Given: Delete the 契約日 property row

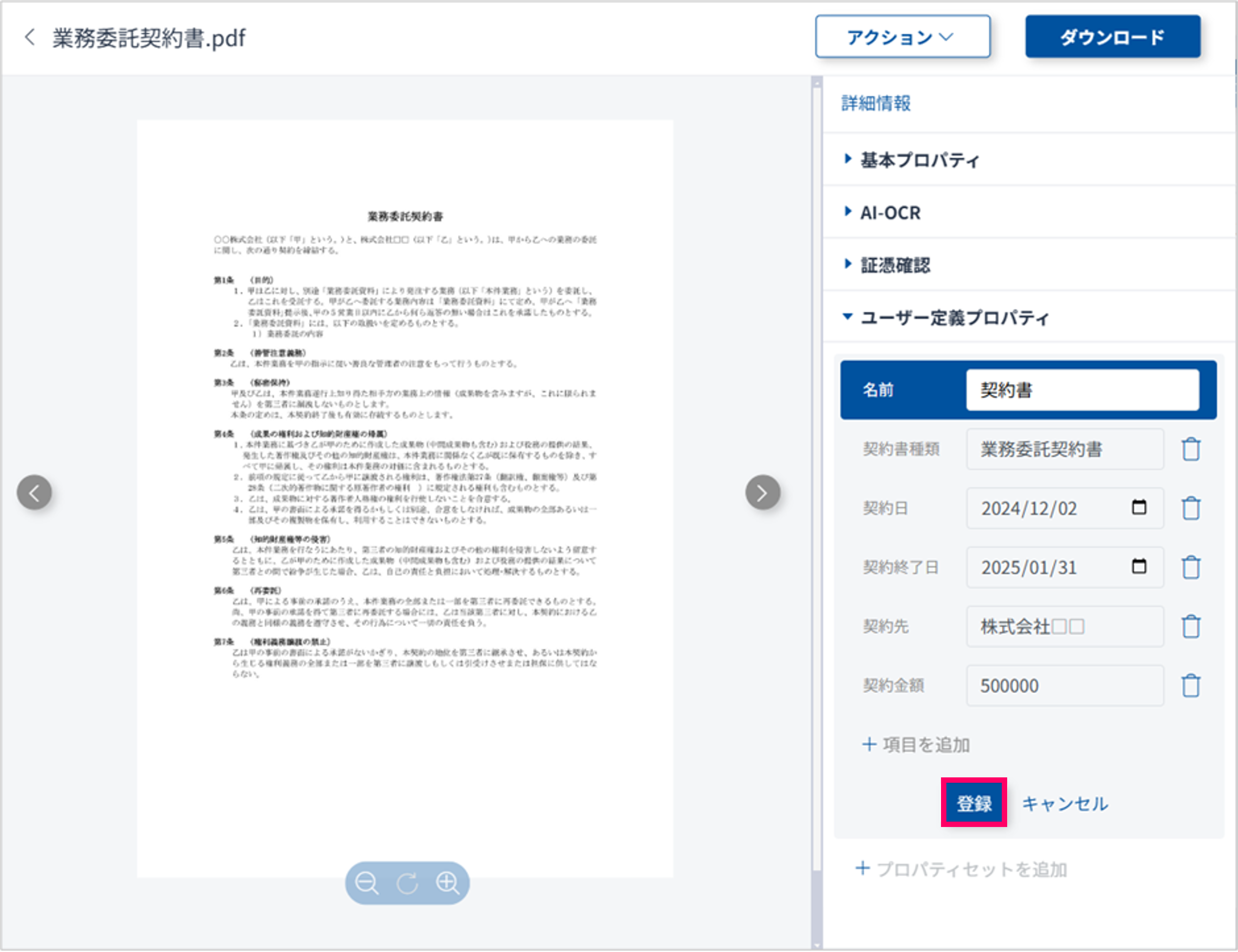Looking at the screenshot, I should (1190, 508).
